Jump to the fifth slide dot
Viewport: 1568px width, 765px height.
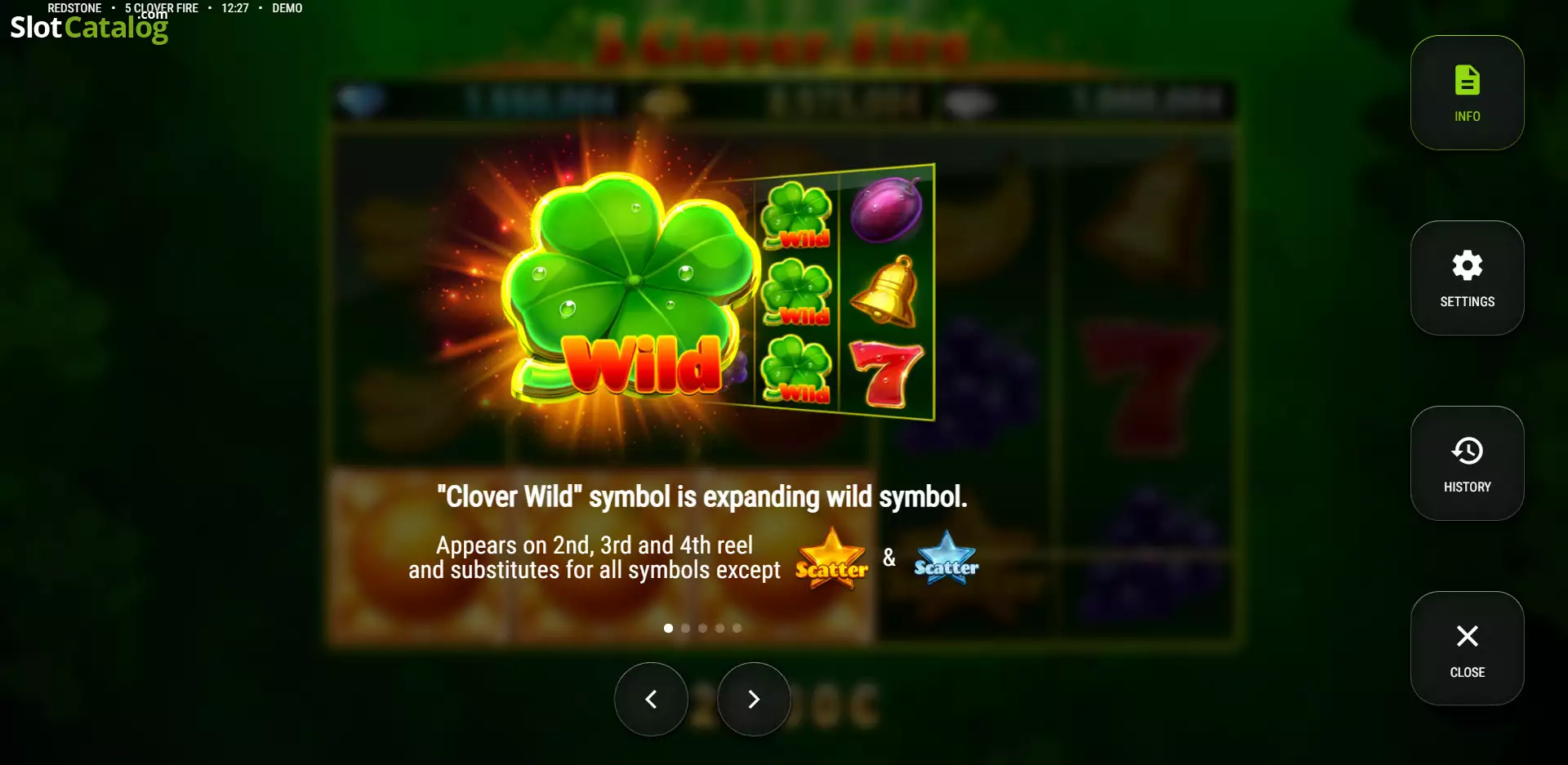click(x=737, y=628)
